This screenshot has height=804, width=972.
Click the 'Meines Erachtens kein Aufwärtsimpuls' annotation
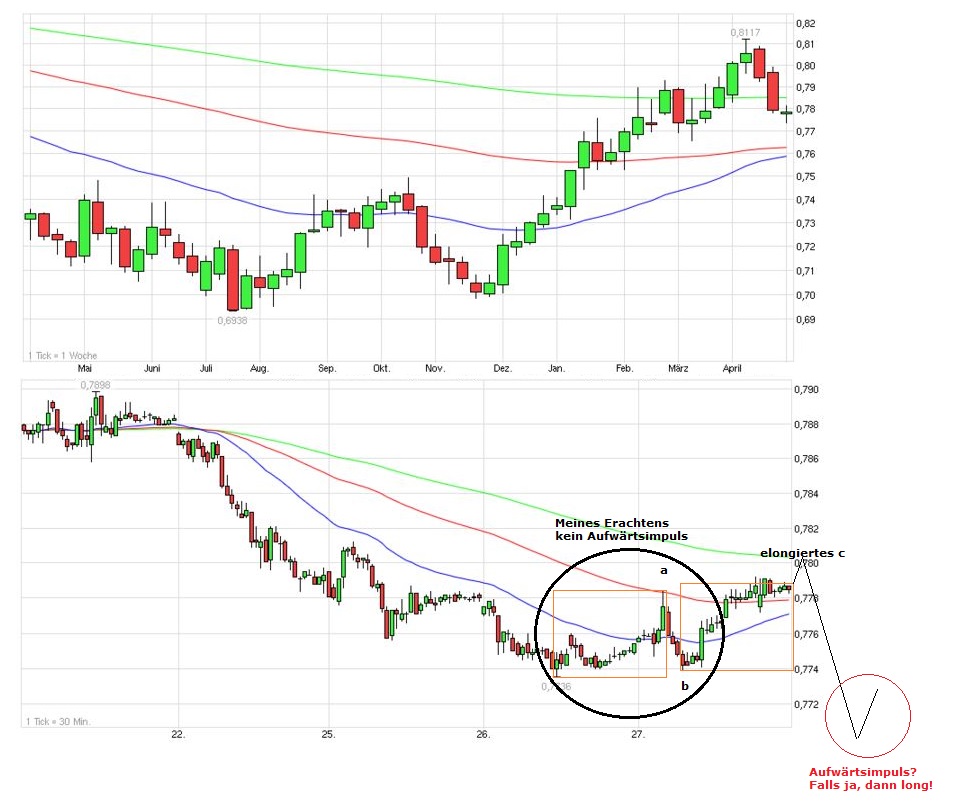[620, 530]
